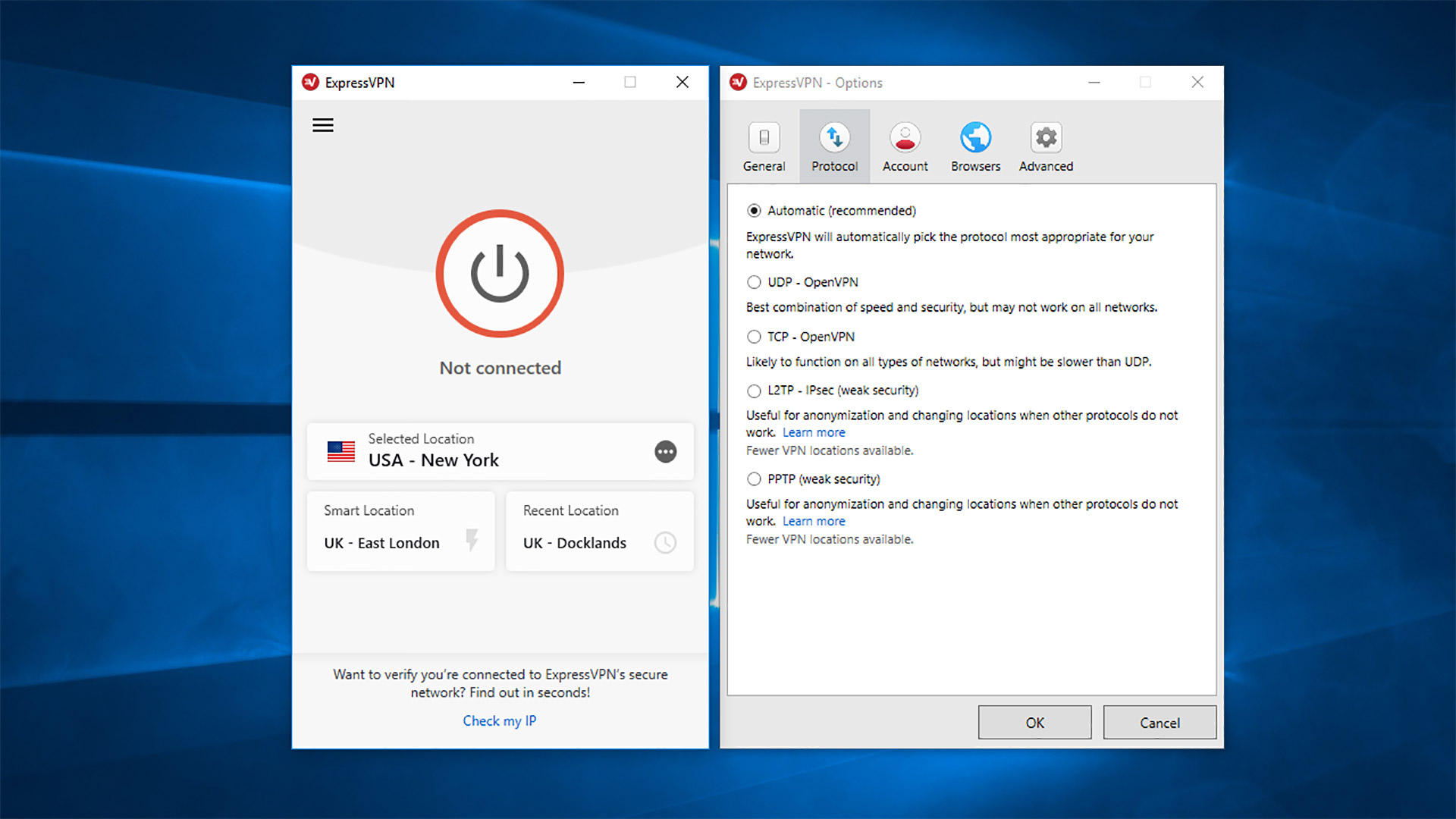Click the 'Fewer VPN locations available.' text under L2TP

830,450
